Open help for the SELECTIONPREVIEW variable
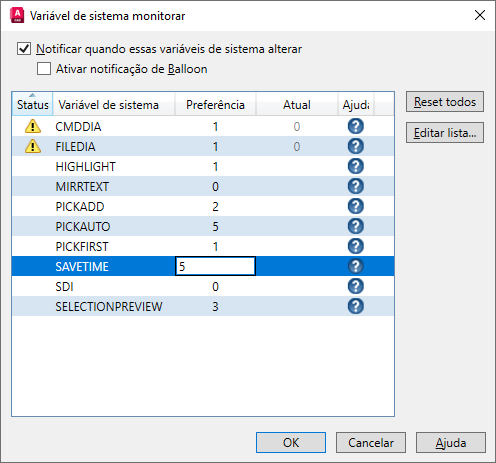 coord(356,306)
